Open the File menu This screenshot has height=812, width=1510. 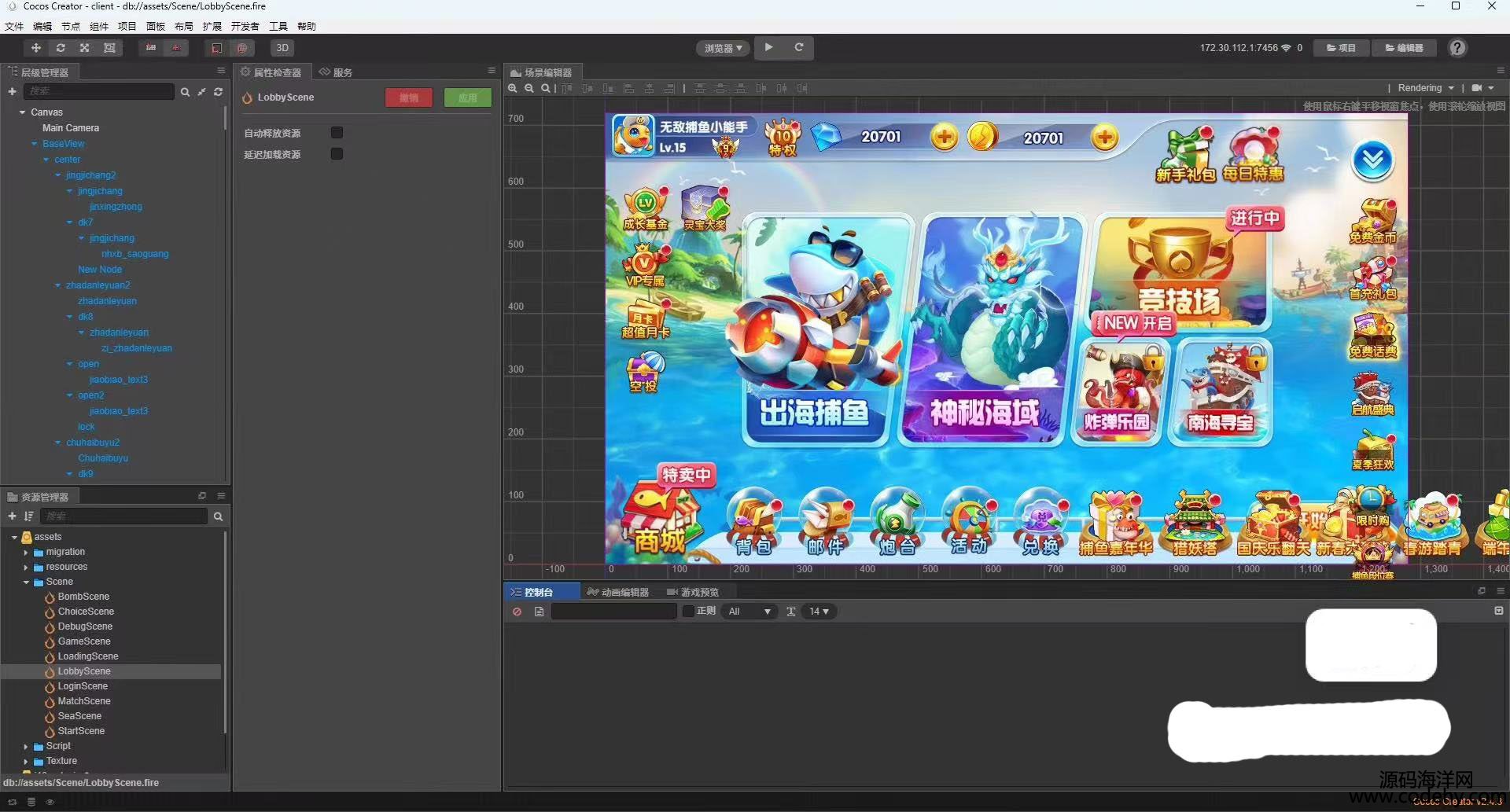[14, 26]
